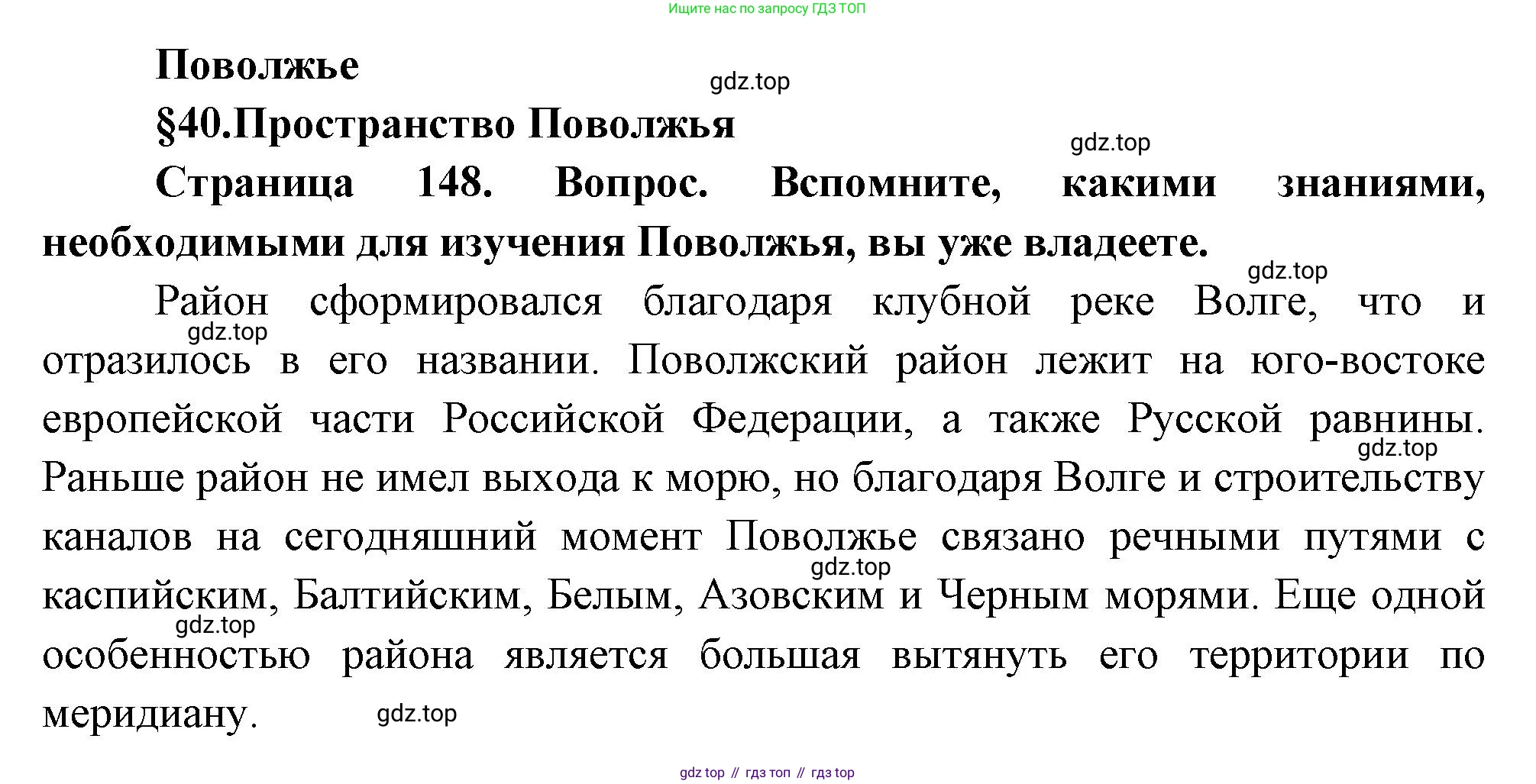The height and width of the screenshot is (784, 1536).
Task: Click the heading 'Поволжье'
Action: pyautogui.click(x=257, y=66)
